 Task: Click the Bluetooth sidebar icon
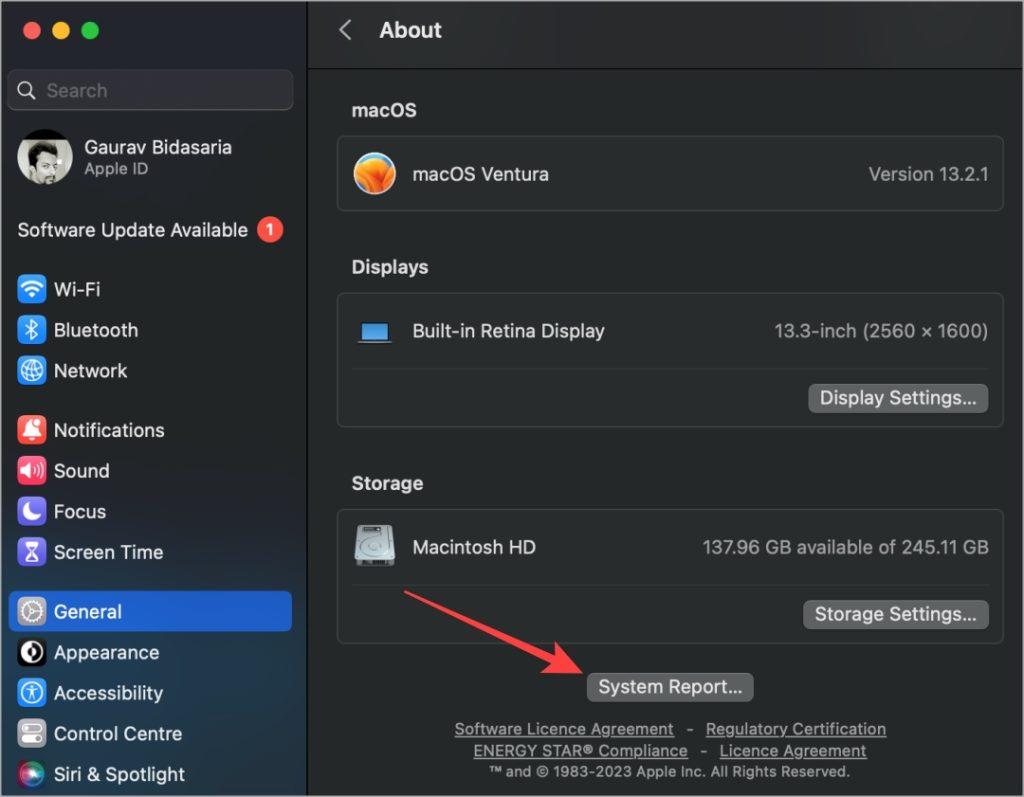[31, 330]
